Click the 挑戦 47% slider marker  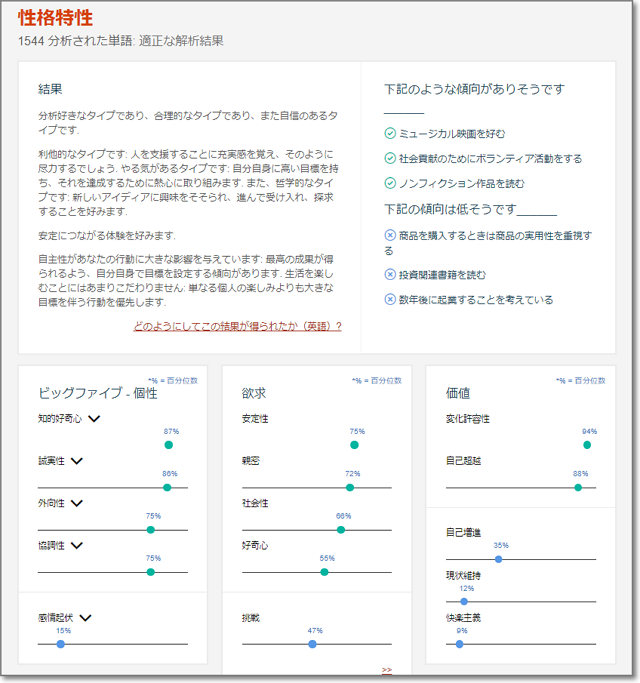[x=313, y=644]
